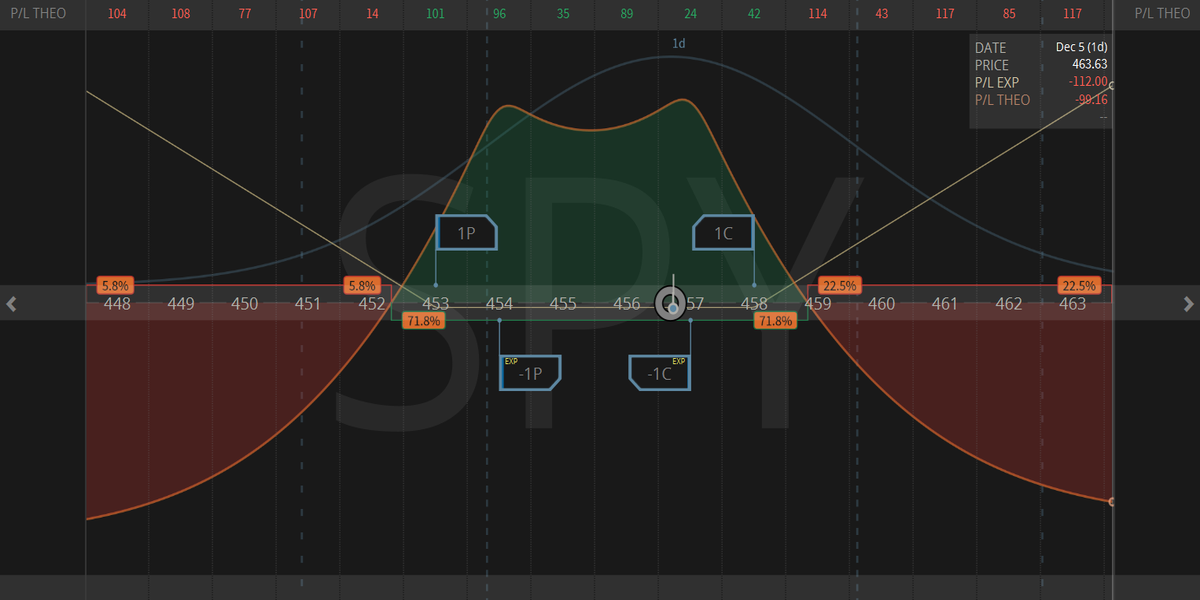Click the 463 price on the axis
1200x600 pixels.
1072,304
